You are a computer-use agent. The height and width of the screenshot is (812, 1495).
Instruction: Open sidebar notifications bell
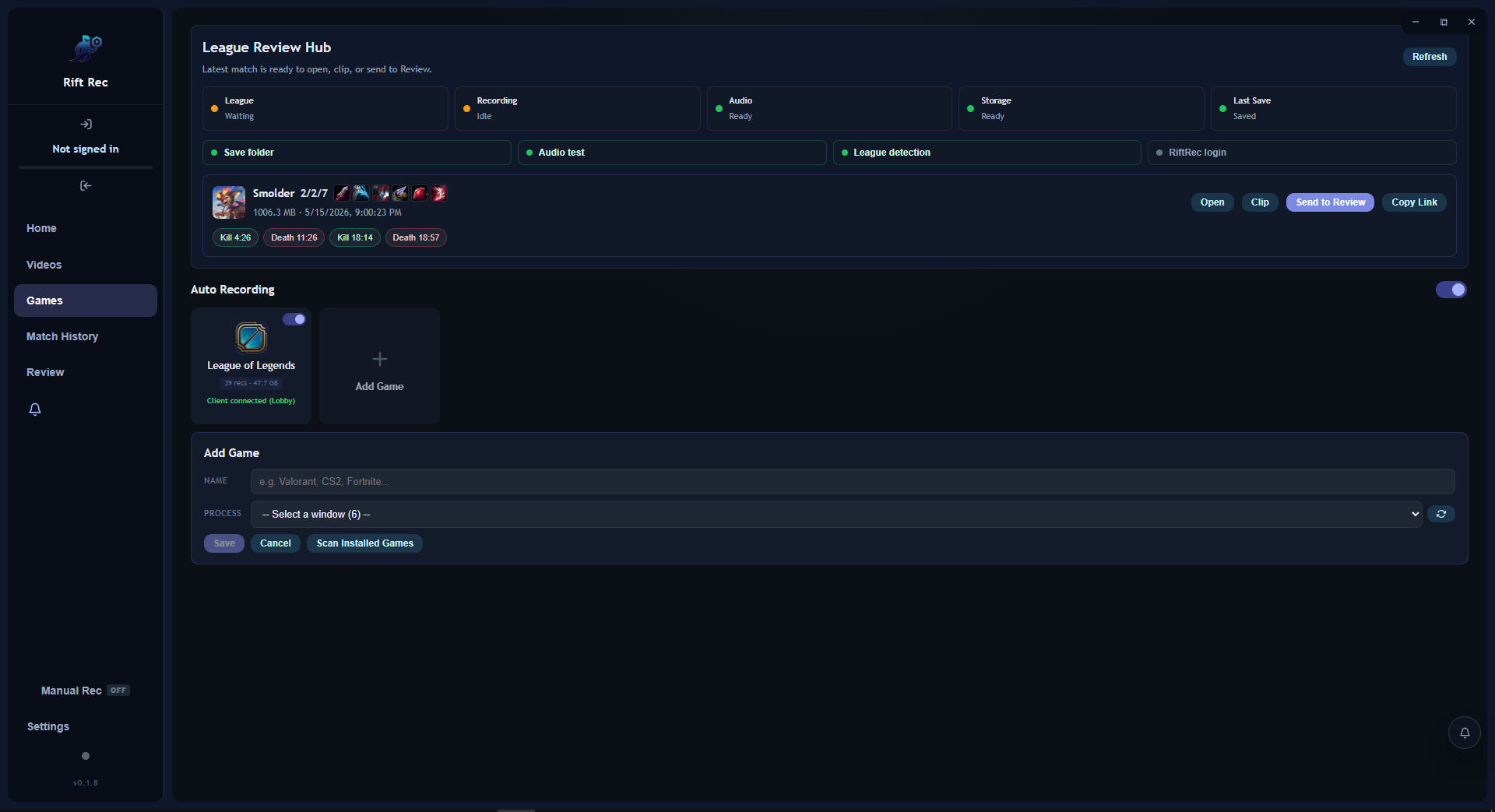35,410
